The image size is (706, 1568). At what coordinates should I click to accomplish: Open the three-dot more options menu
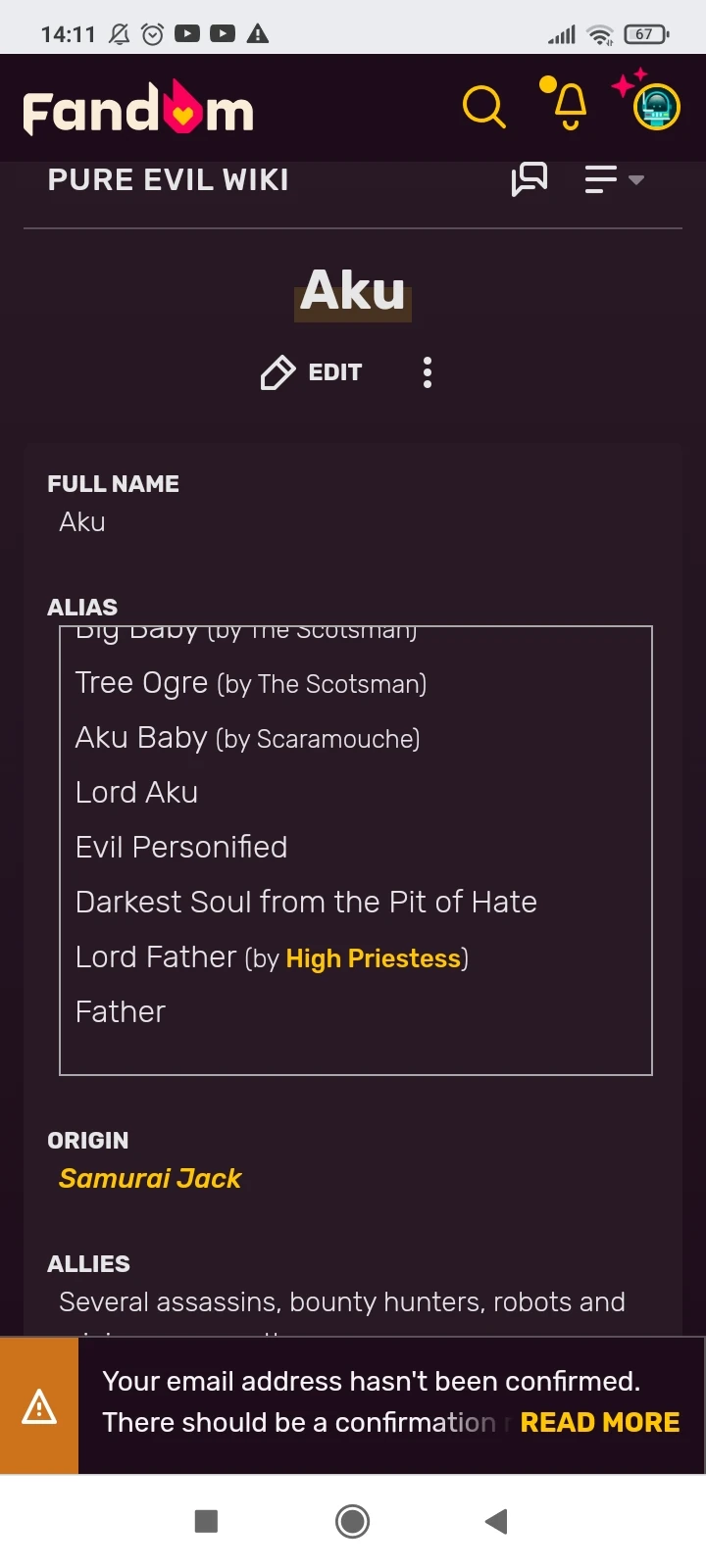[x=428, y=372]
